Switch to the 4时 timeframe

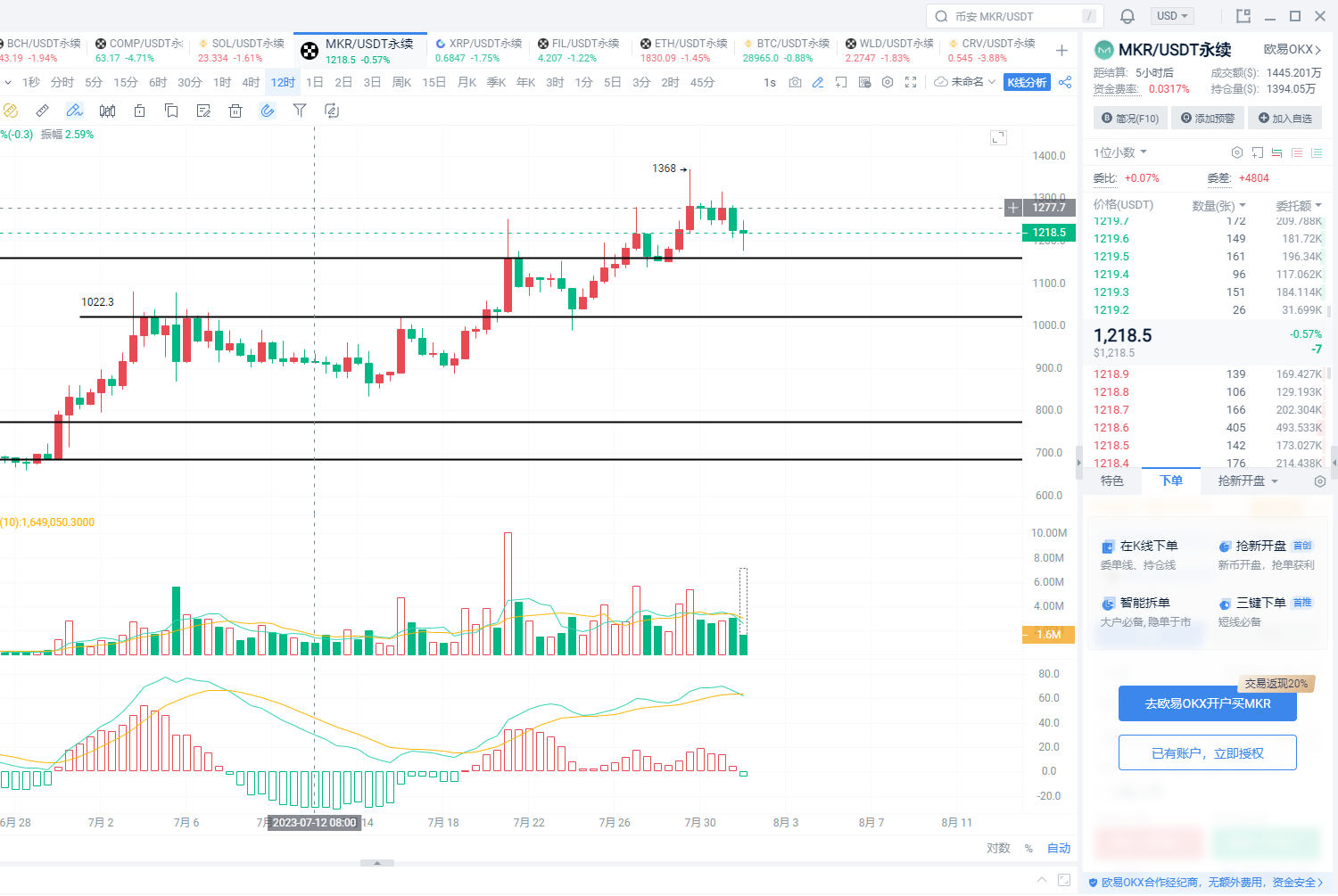click(x=251, y=82)
